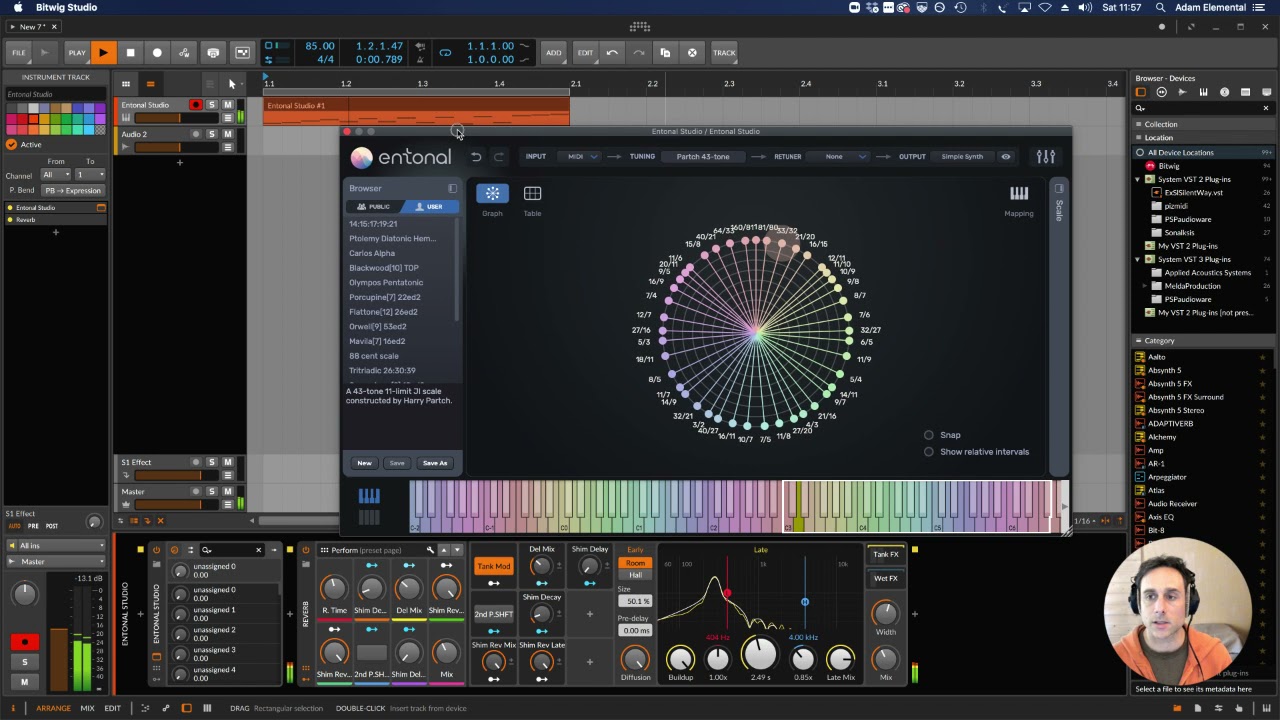The image size is (1280, 720).
Task: Switch to the MIX panel view
Action: tap(87, 708)
